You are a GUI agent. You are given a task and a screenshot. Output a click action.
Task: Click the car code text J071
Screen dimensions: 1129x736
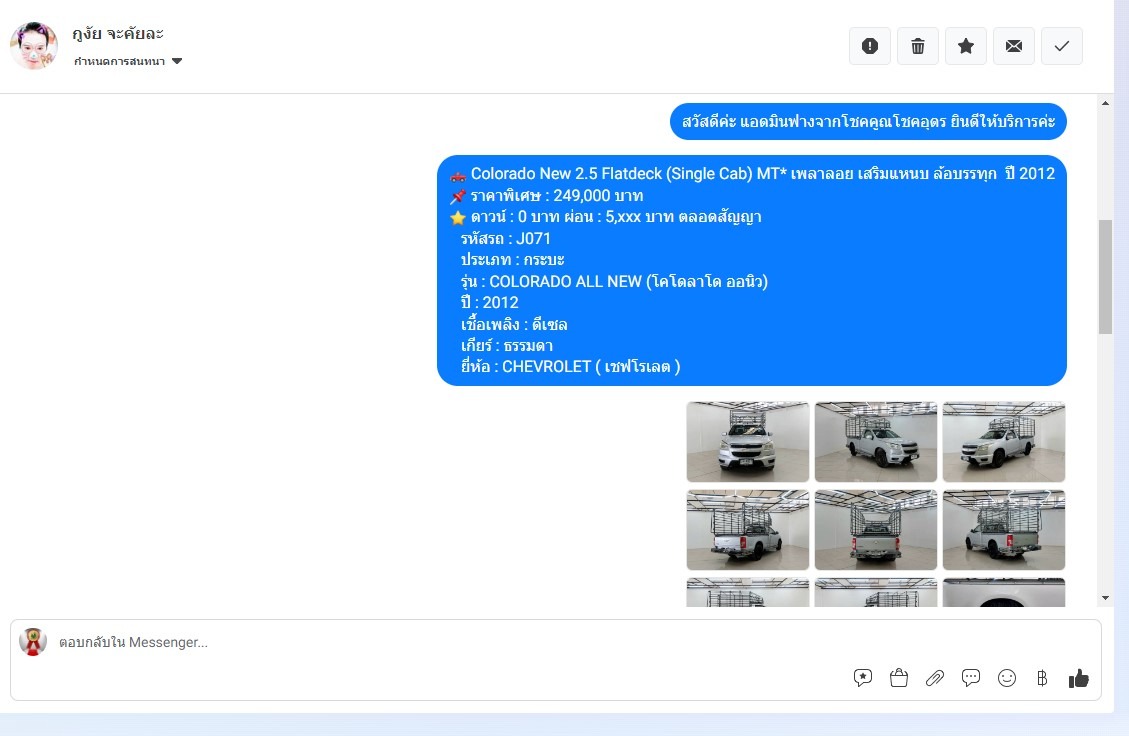pos(533,238)
